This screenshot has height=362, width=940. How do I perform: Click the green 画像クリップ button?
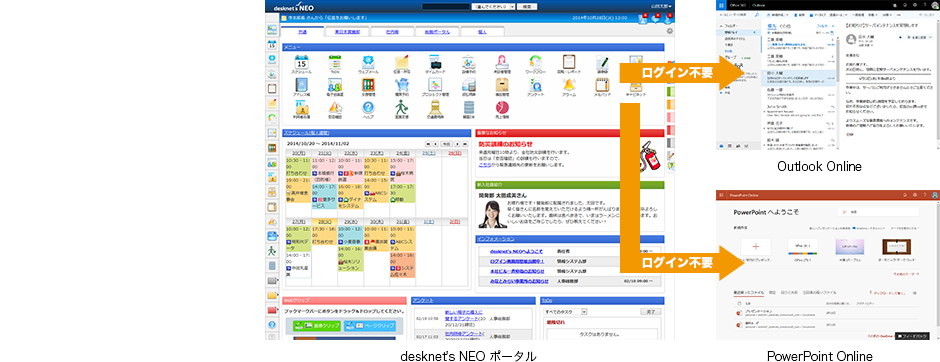point(318,325)
